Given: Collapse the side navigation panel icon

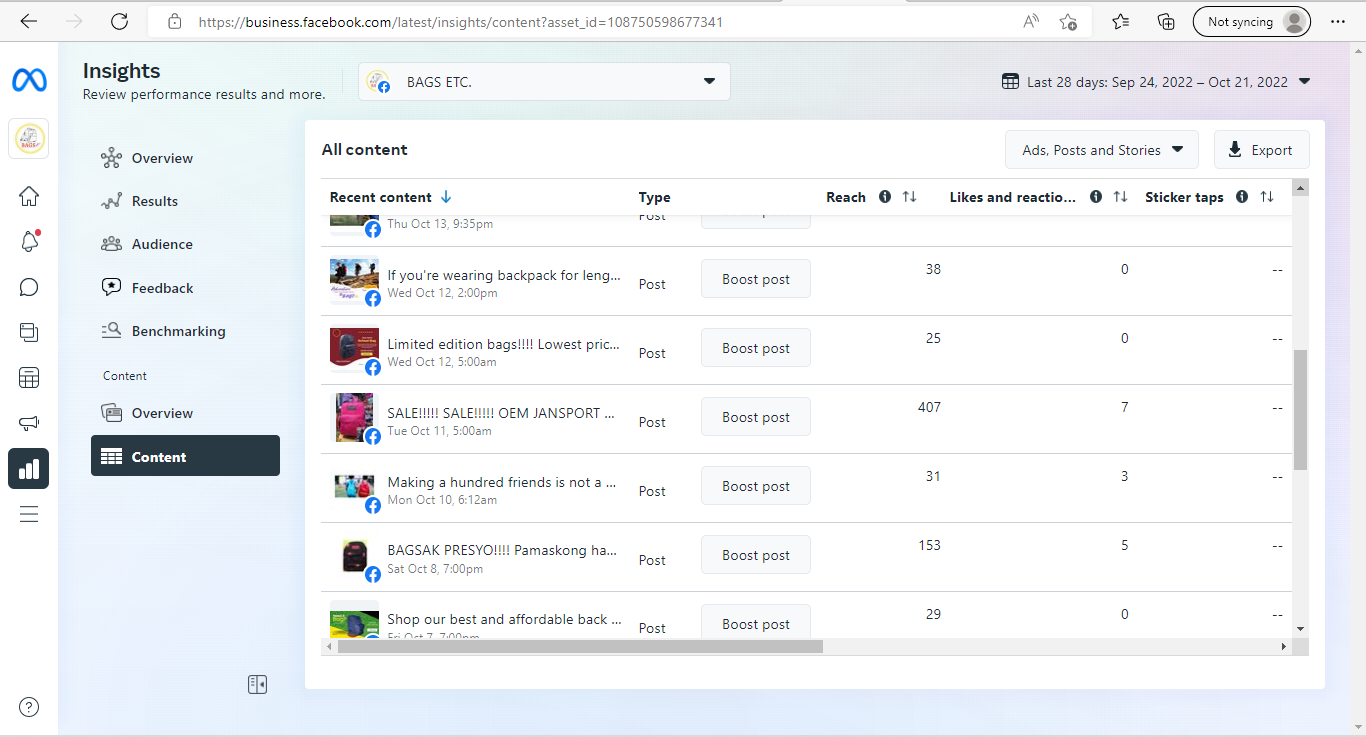Looking at the screenshot, I should [257, 684].
